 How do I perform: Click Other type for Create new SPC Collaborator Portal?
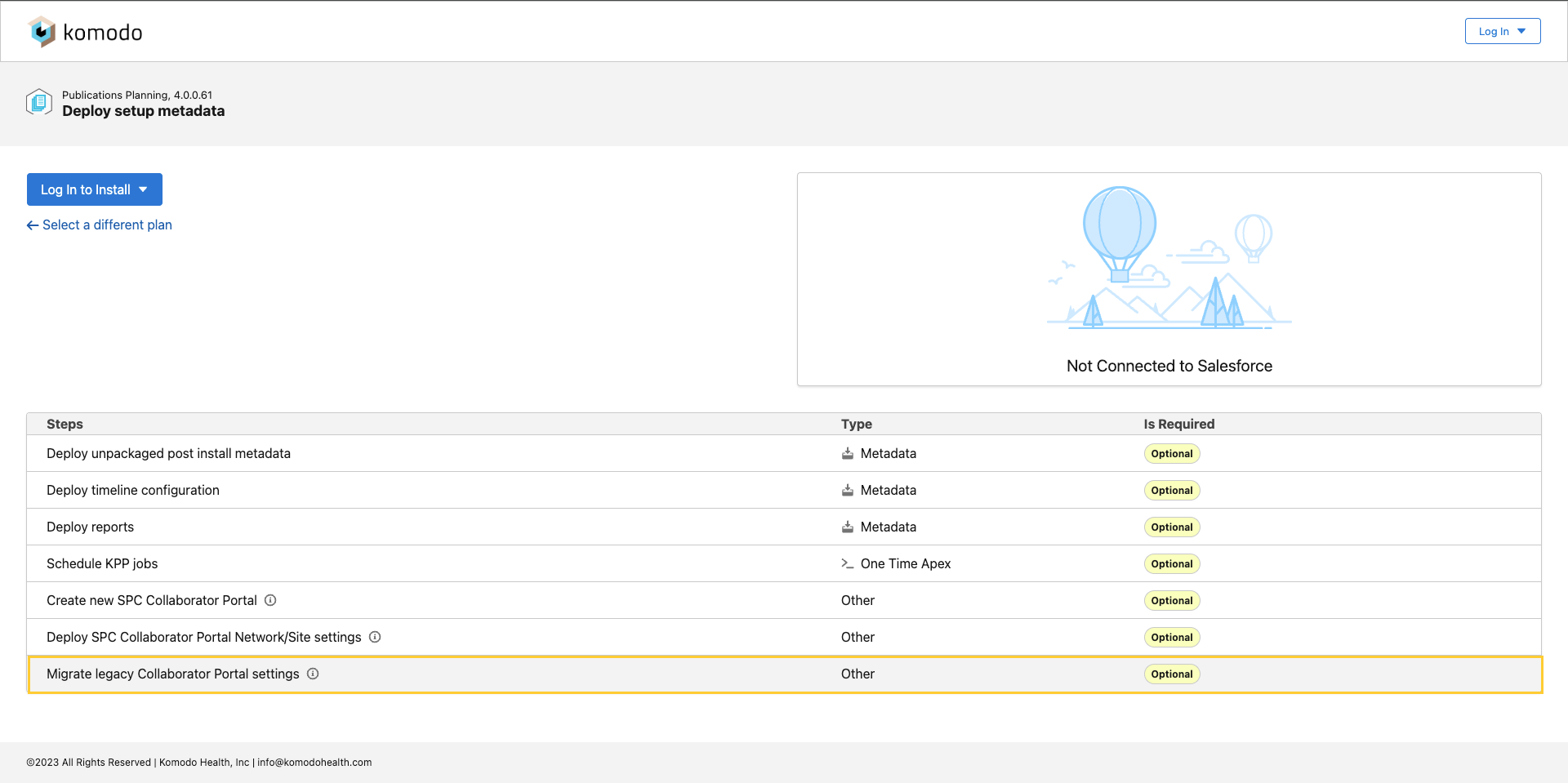[x=857, y=600]
